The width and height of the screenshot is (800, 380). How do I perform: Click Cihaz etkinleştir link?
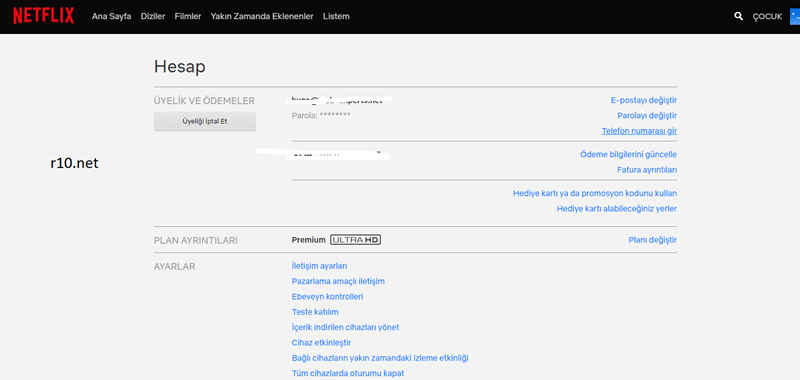(321, 342)
